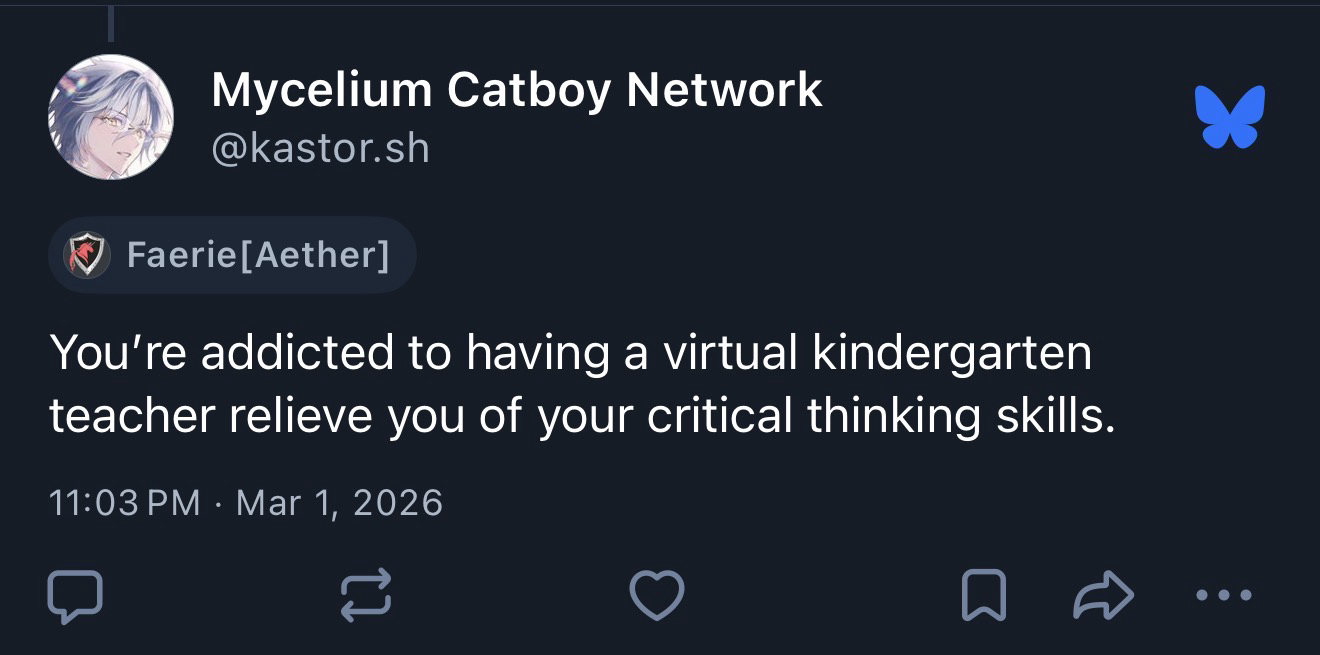Open the three-dot more options menu

[x=1223, y=595]
